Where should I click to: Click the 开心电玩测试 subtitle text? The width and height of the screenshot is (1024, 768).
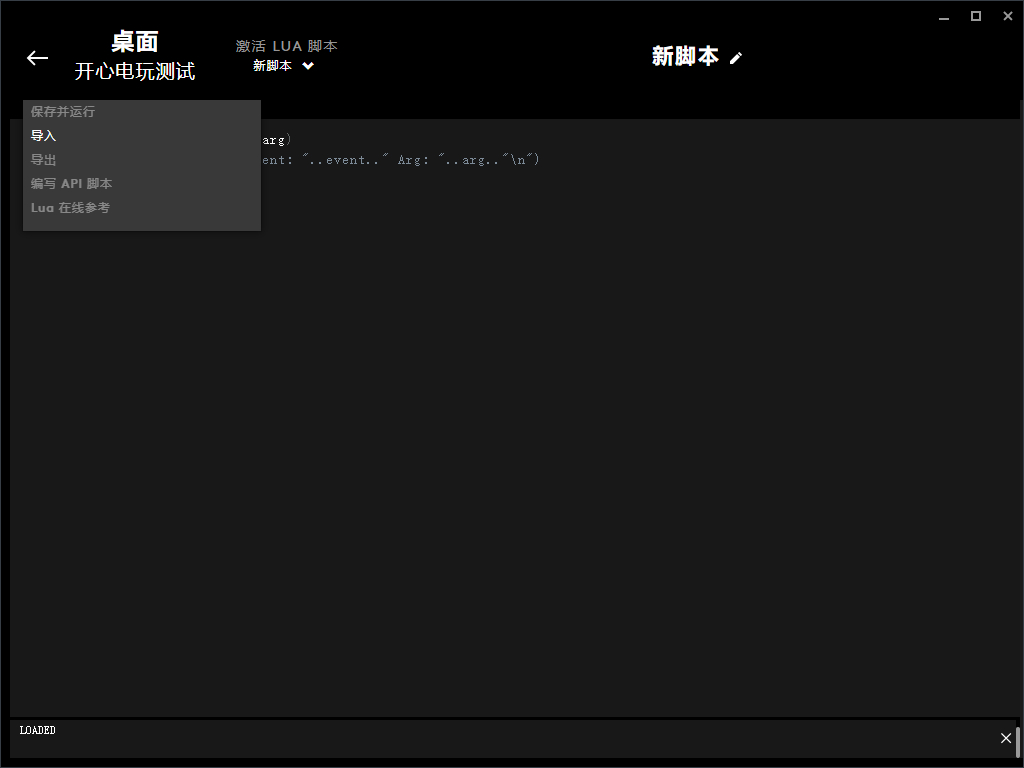point(135,72)
